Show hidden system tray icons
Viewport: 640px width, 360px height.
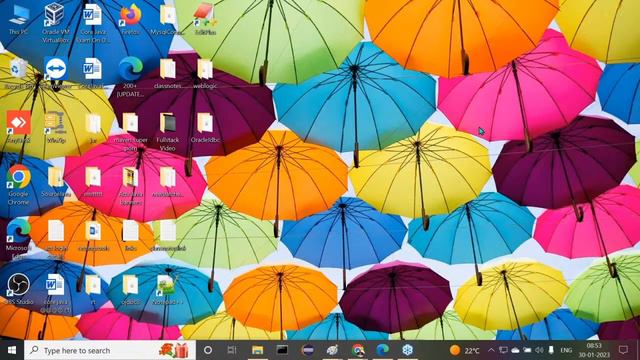pos(491,350)
